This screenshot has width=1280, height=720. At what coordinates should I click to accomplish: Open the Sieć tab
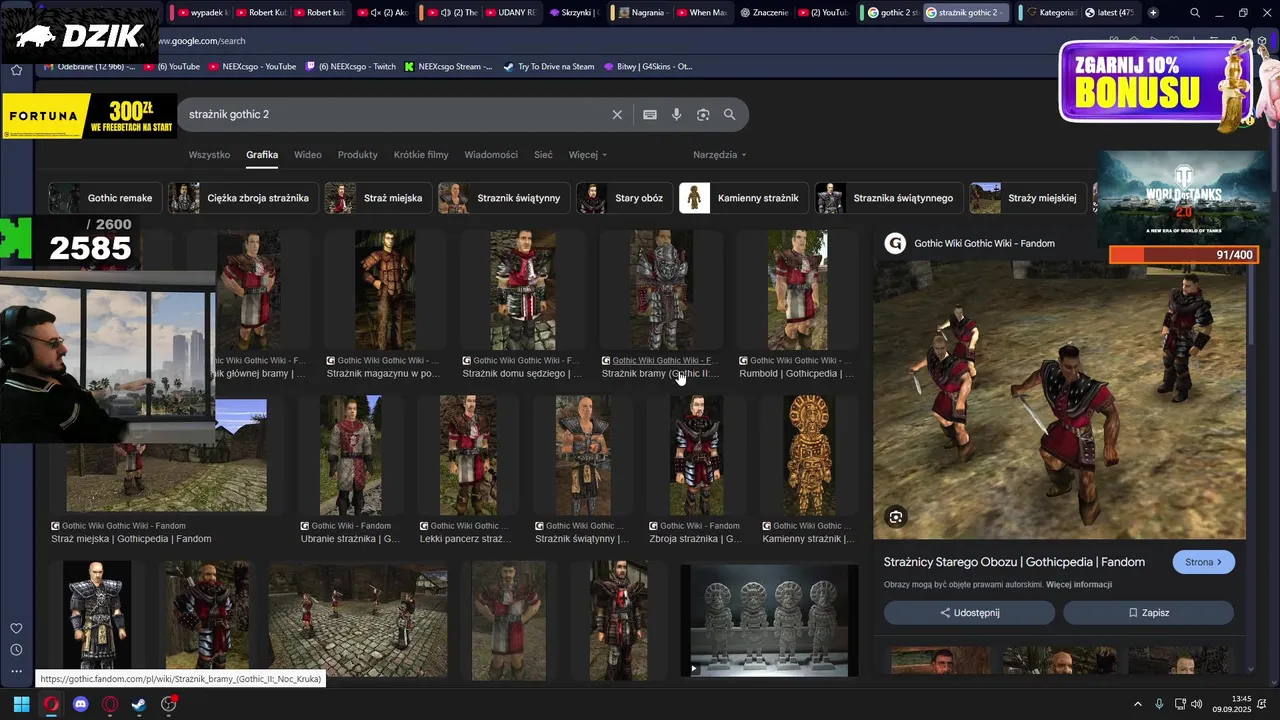543,155
